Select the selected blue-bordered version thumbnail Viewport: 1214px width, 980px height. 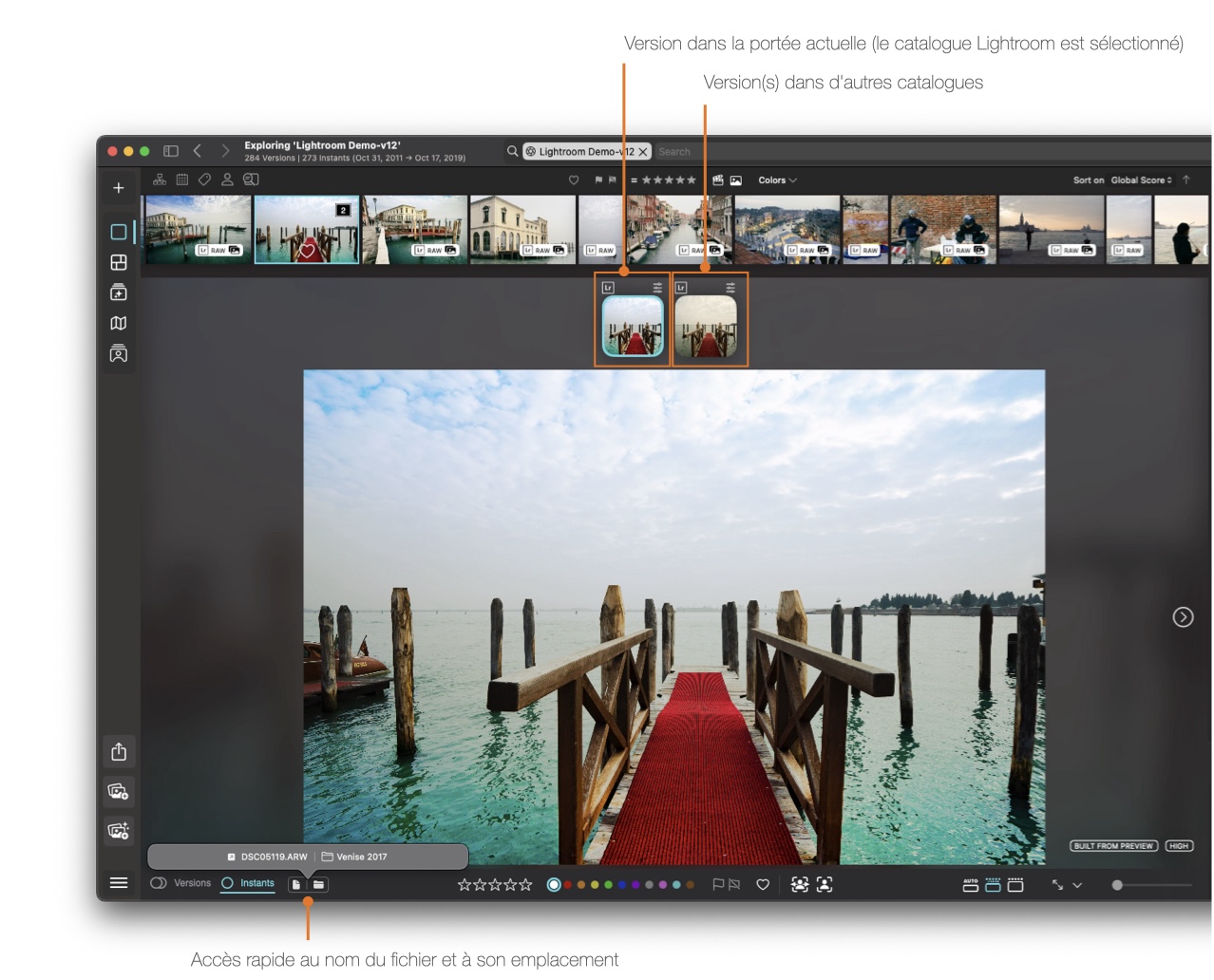click(x=633, y=326)
